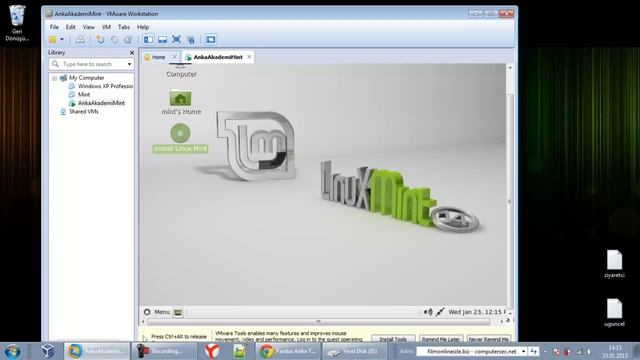Select the ziyaretci file on desktop
The height and width of the screenshot is (360, 640).
point(614,264)
